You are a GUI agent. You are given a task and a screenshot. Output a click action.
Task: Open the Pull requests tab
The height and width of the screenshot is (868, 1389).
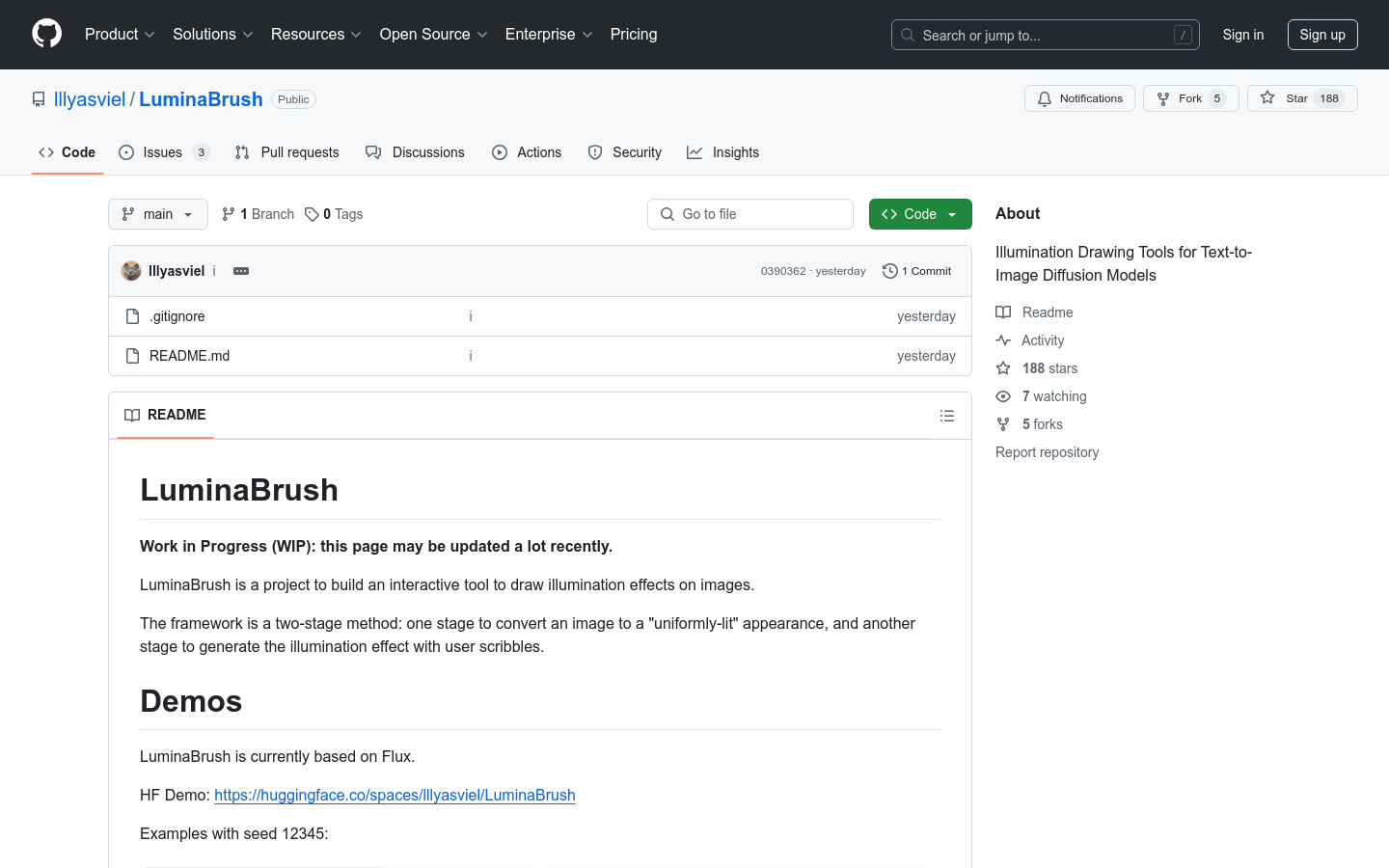tap(287, 152)
